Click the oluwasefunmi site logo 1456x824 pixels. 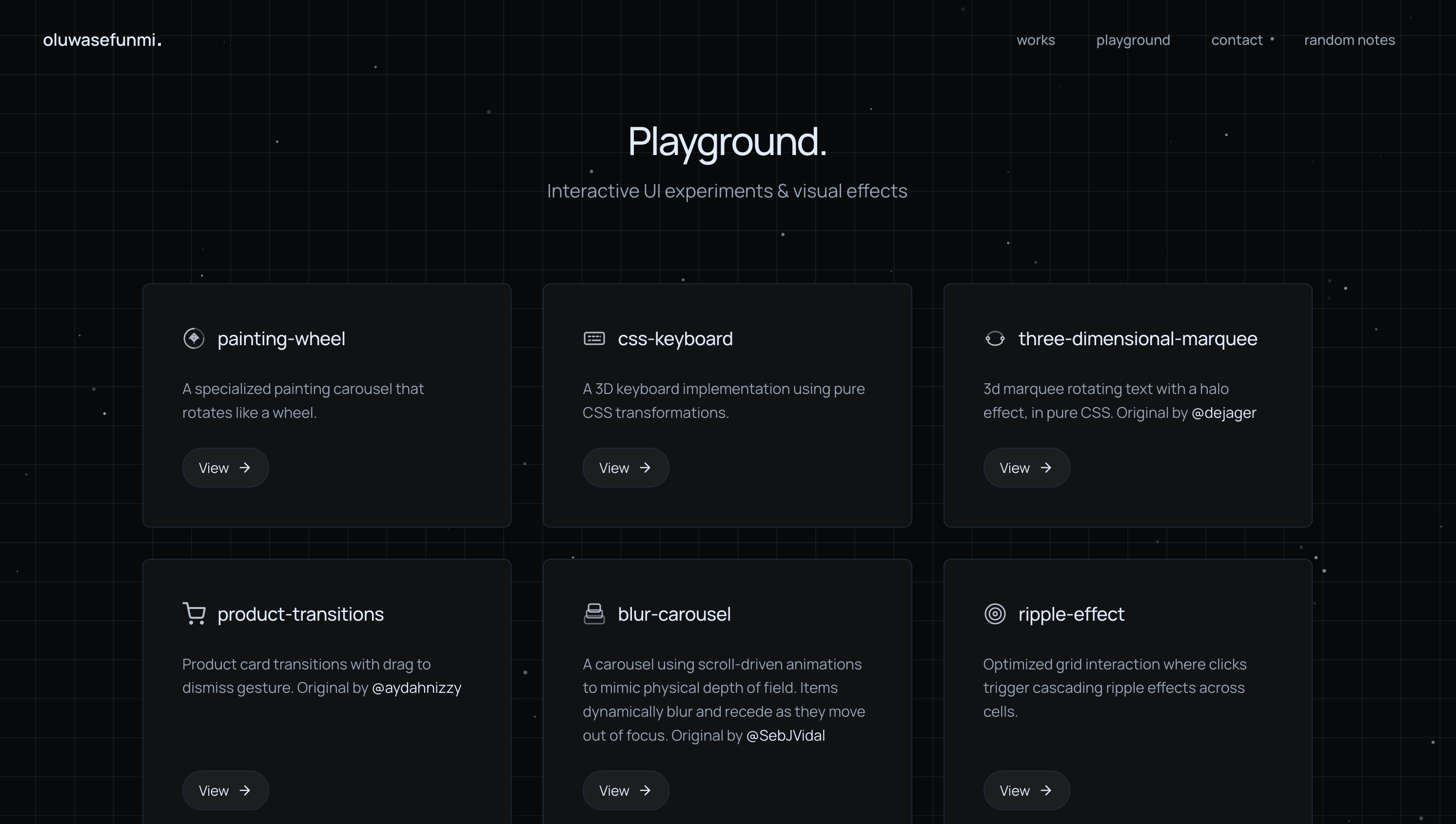(x=102, y=40)
